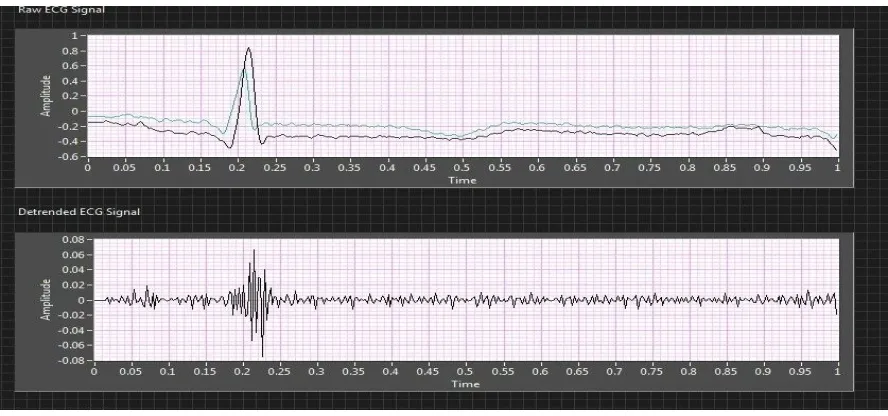The image size is (888, 416).
Task: Click the 0.15 tick on Raw ECG time axis
Action: pyautogui.click(x=200, y=168)
